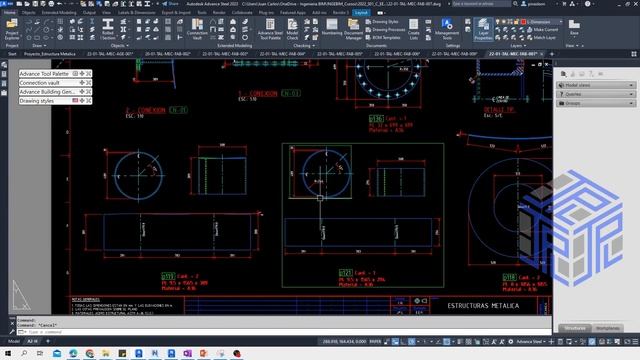
Task: Click the search magnifier icon in title bar
Action: [516, 4]
